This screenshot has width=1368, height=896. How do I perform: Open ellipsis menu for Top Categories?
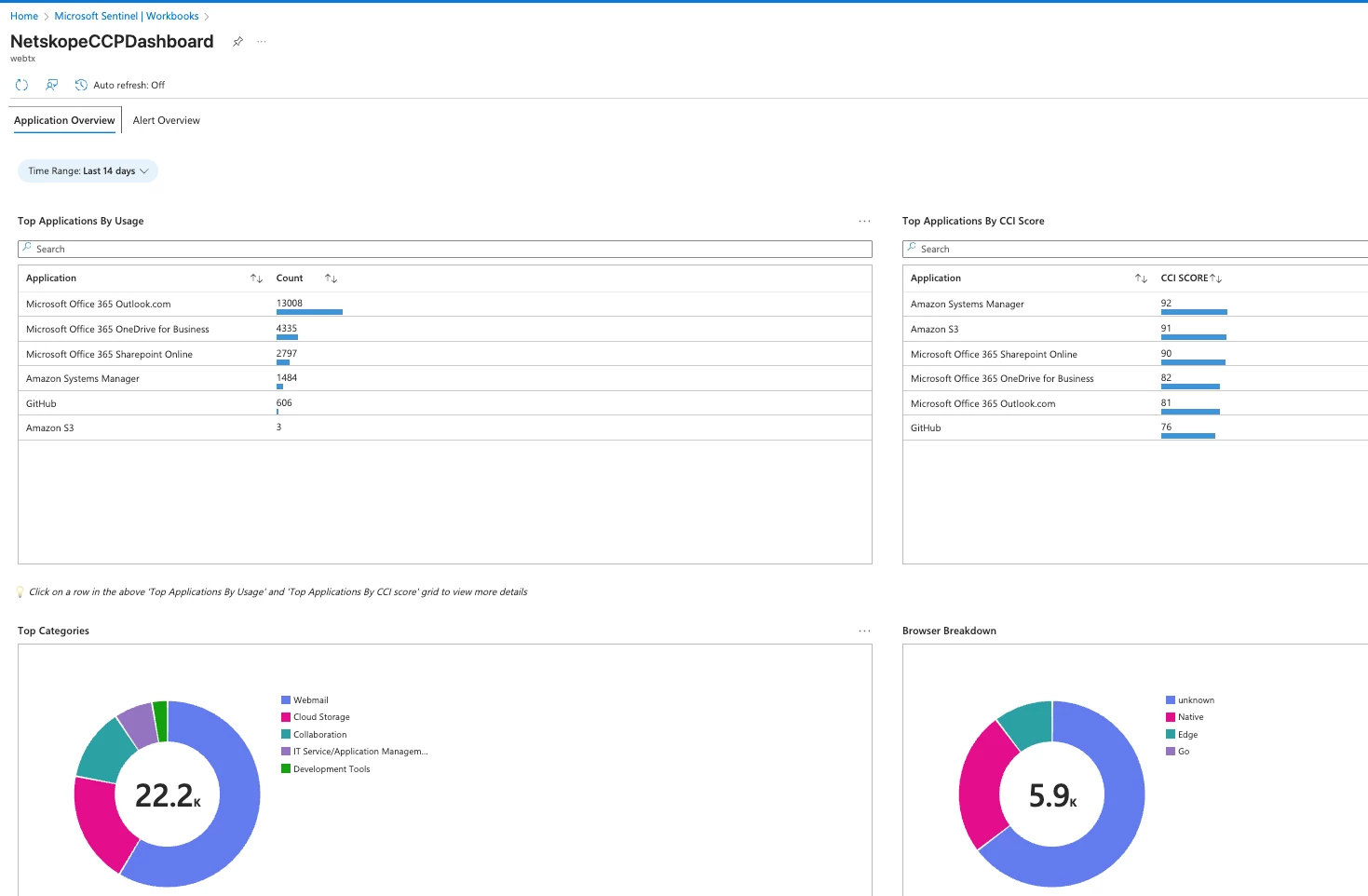tap(864, 631)
